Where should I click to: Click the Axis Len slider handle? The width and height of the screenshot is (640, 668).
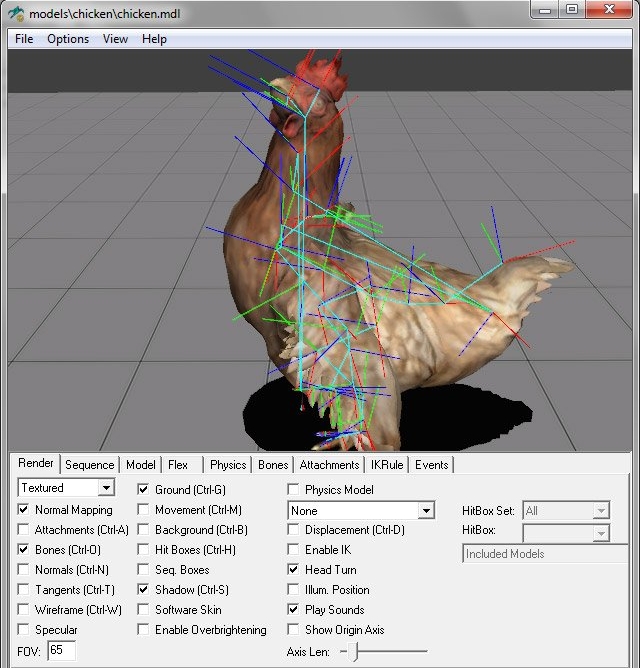[353, 651]
